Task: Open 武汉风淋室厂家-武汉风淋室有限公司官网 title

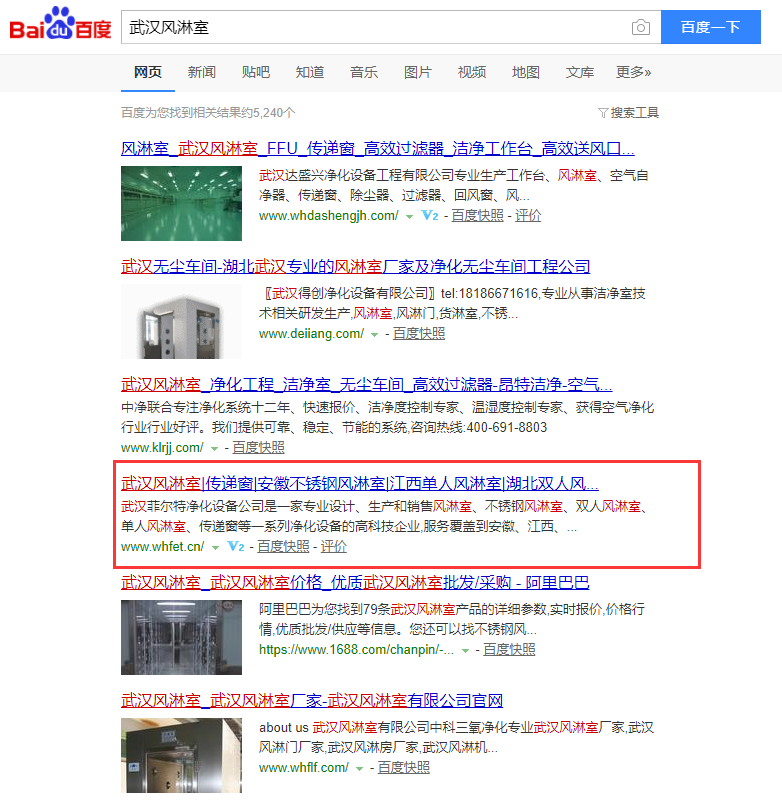Action: [x=312, y=701]
